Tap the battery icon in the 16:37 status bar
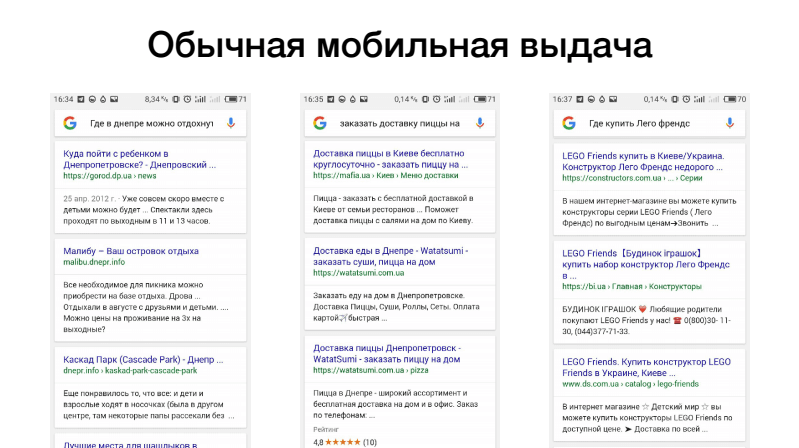 730,99
